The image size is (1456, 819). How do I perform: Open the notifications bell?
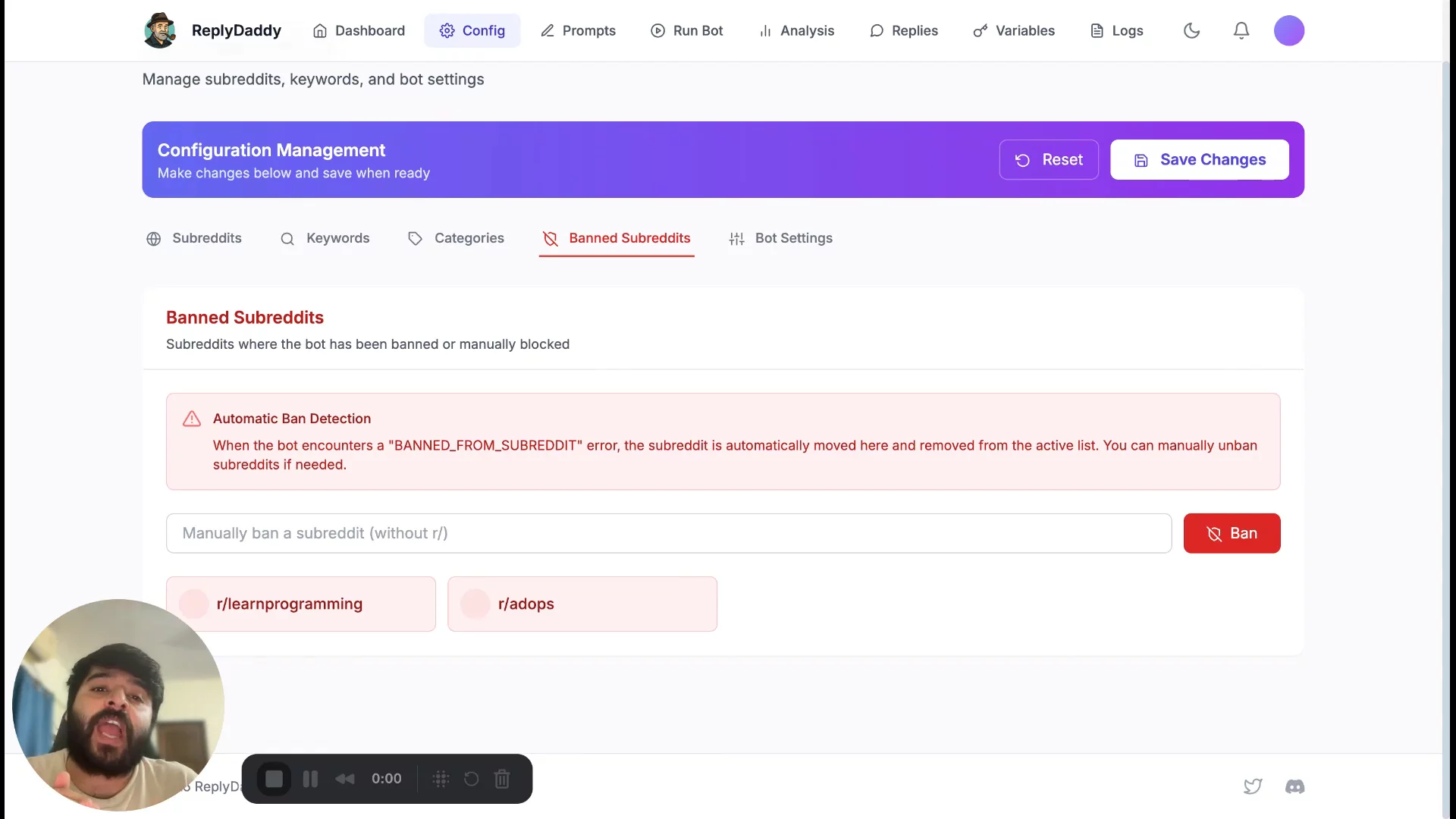pyautogui.click(x=1241, y=30)
